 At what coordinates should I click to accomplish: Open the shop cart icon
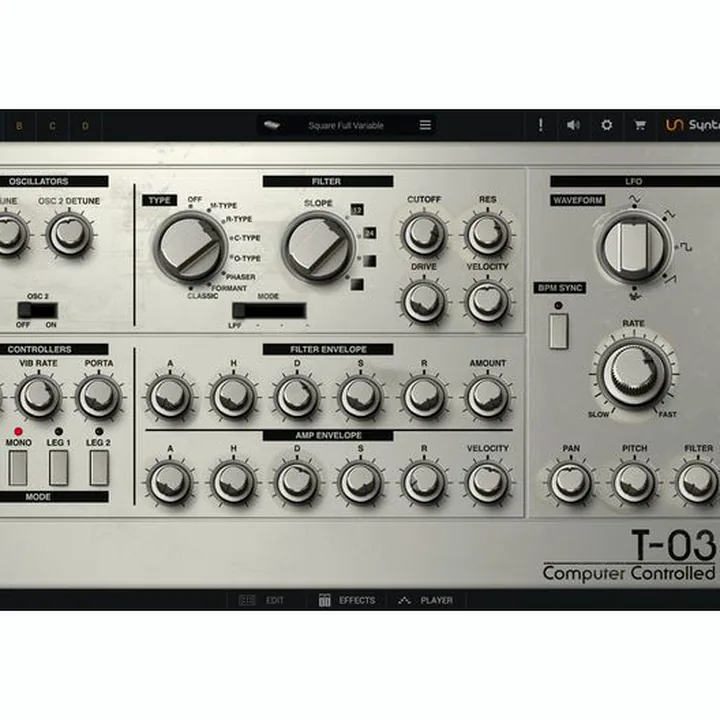click(x=640, y=125)
